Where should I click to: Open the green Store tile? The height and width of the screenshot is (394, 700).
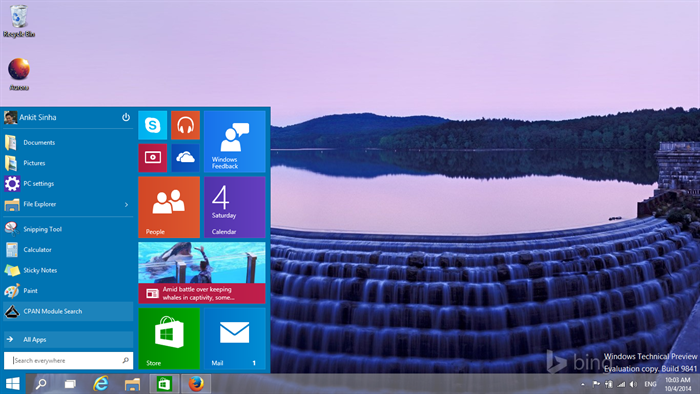[x=169, y=338]
